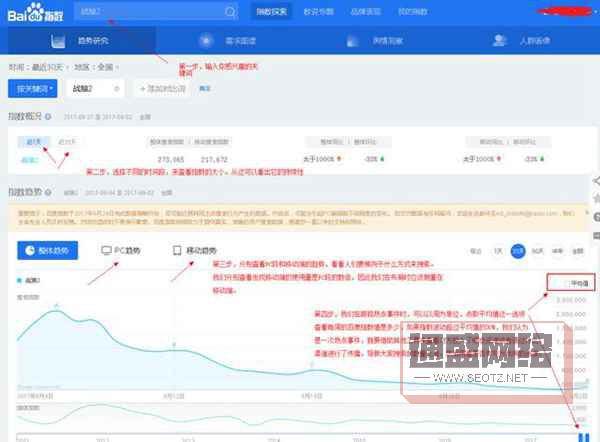
Task: Open the 全国 region dropdown
Action: 108,67
